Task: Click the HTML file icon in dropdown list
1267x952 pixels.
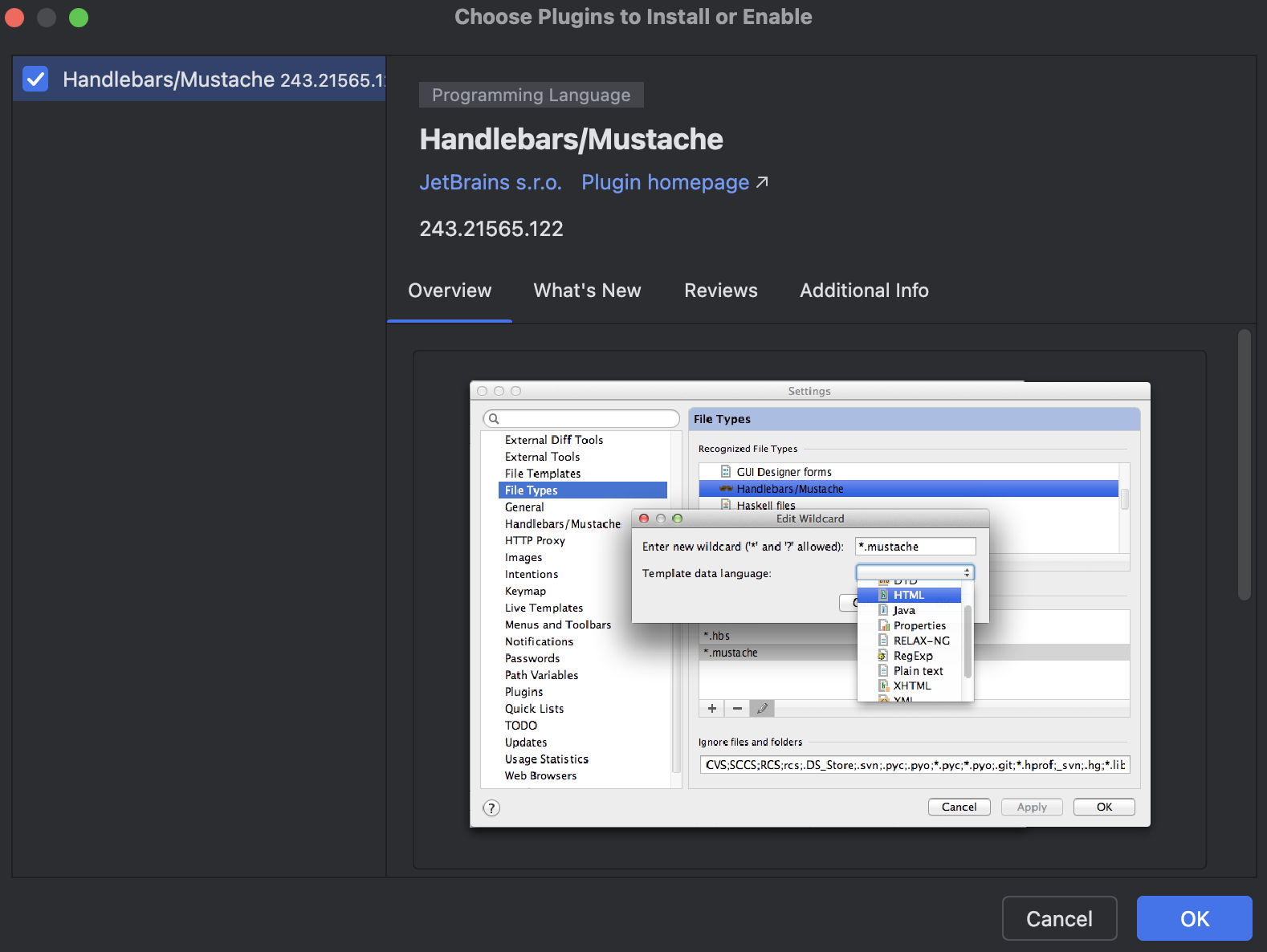Action: [883, 595]
